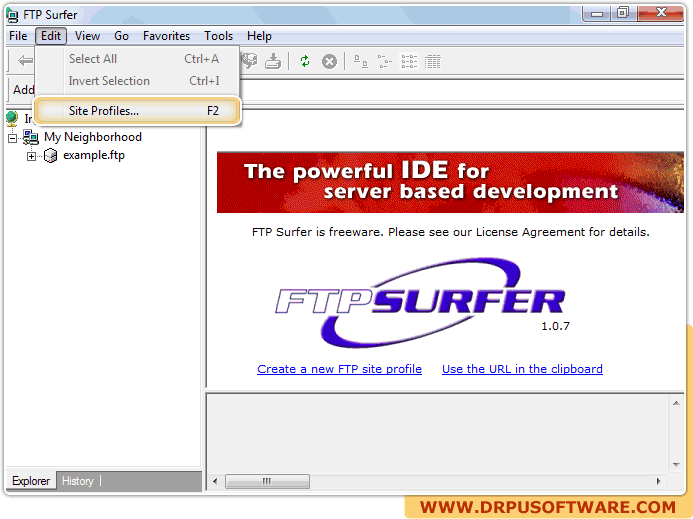Expand the example.ftp tree node
693x519 pixels.
click(31, 156)
